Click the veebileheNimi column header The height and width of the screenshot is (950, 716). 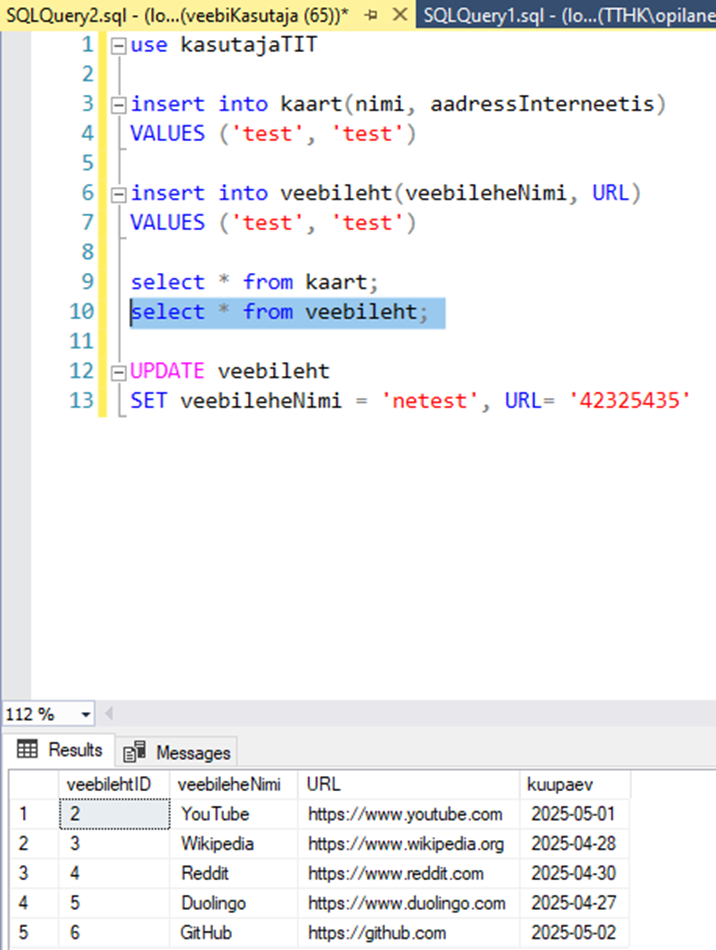[229, 783]
